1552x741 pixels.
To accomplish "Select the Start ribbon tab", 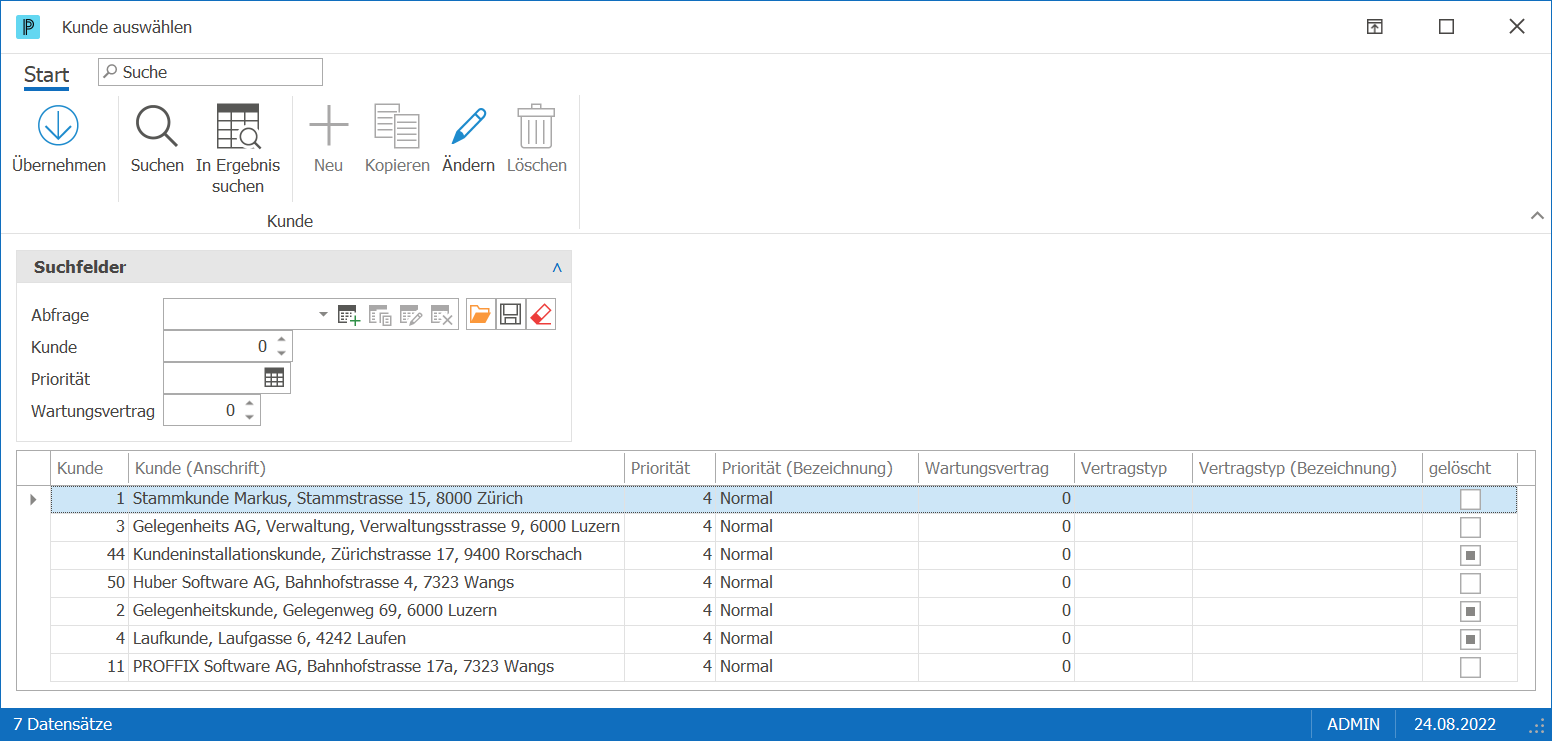I will click(x=47, y=75).
